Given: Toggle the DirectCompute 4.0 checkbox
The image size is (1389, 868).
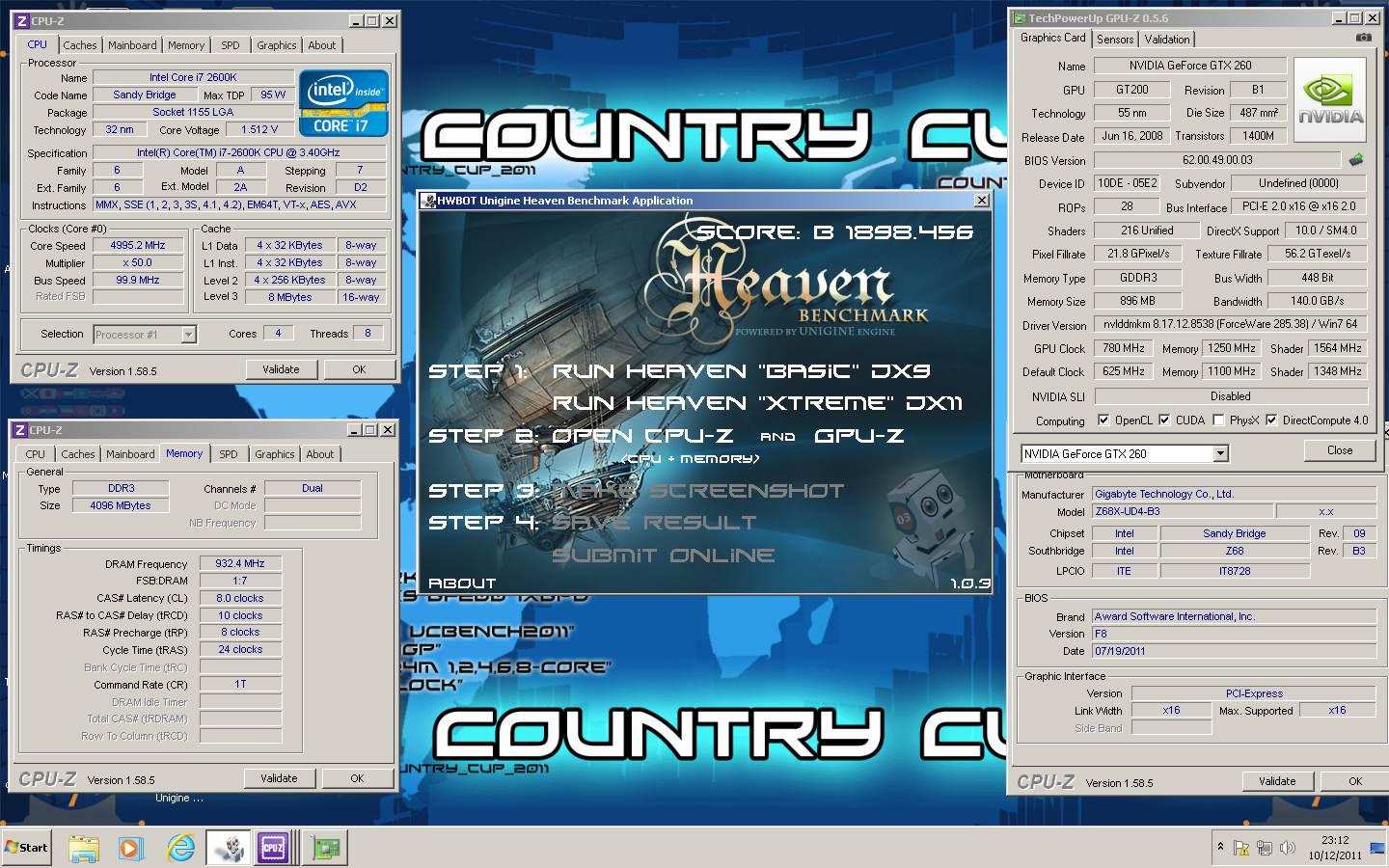Looking at the screenshot, I should coord(1271,420).
